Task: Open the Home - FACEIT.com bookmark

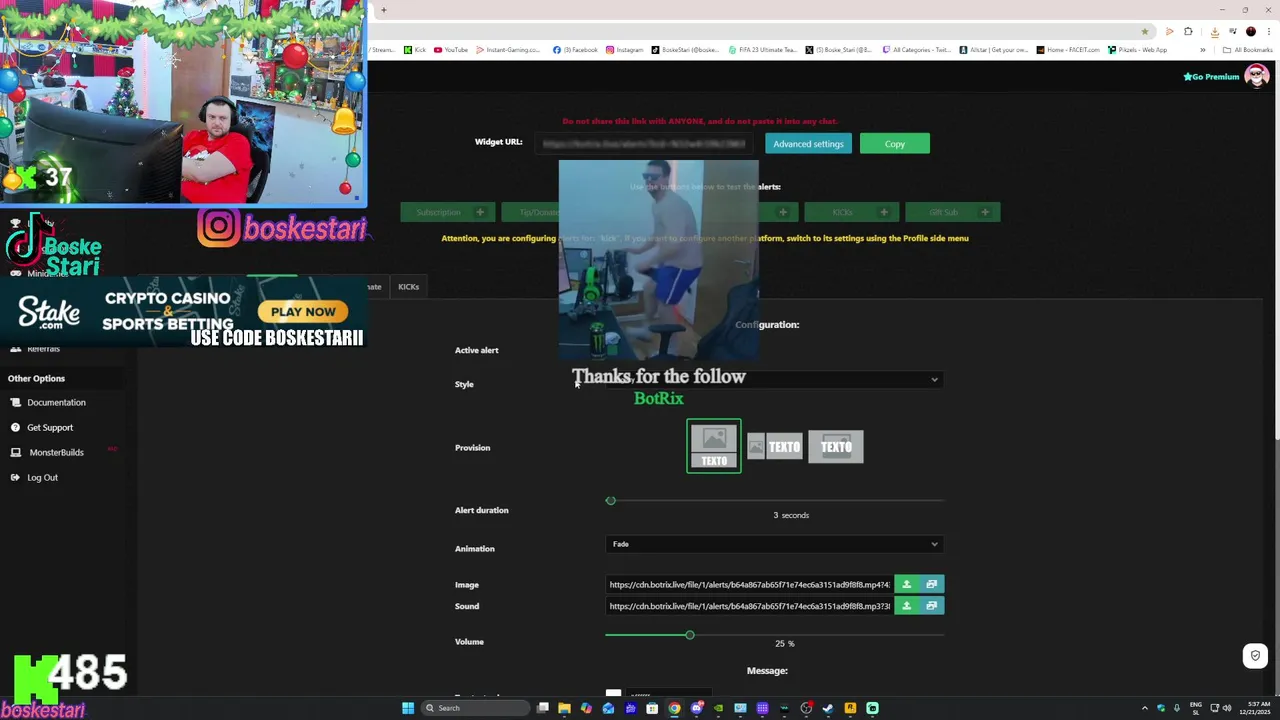Action: coord(1068,50)
